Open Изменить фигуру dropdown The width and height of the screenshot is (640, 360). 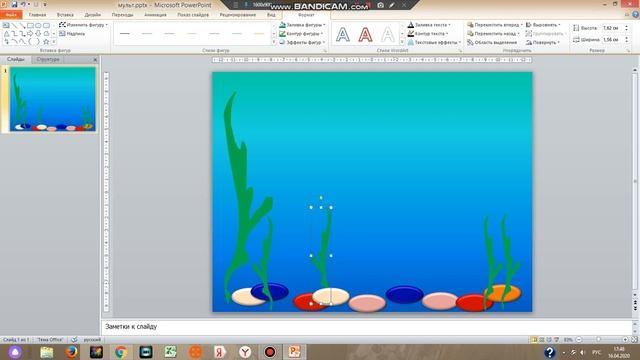pyautogui.click(x=84, y=25)
